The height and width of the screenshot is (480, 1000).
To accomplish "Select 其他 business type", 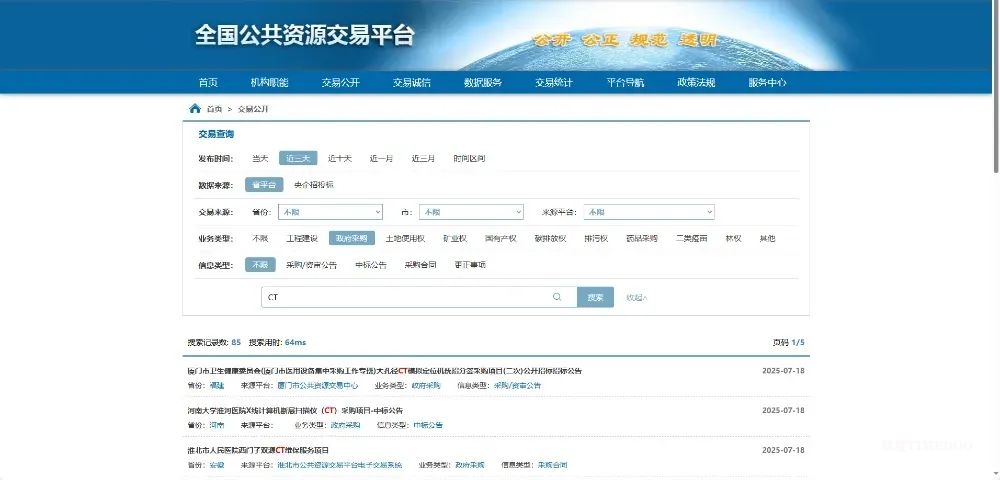I will tap(767, 238).
